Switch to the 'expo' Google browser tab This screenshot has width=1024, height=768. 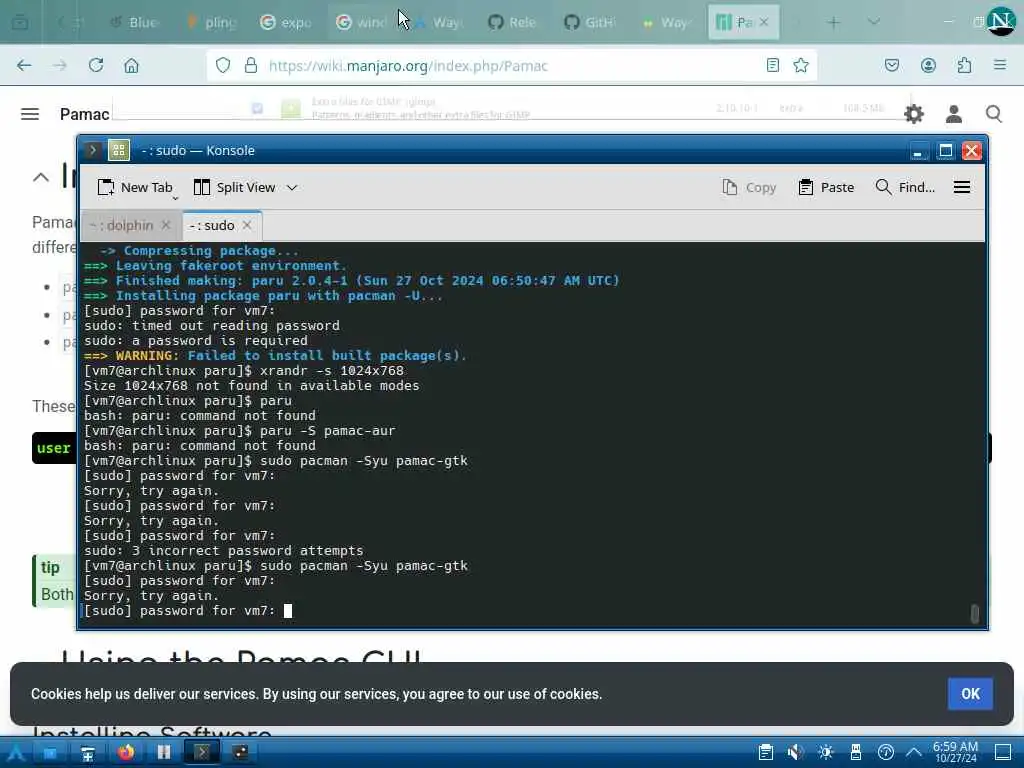pyautogui.click(x=287, y=22)
